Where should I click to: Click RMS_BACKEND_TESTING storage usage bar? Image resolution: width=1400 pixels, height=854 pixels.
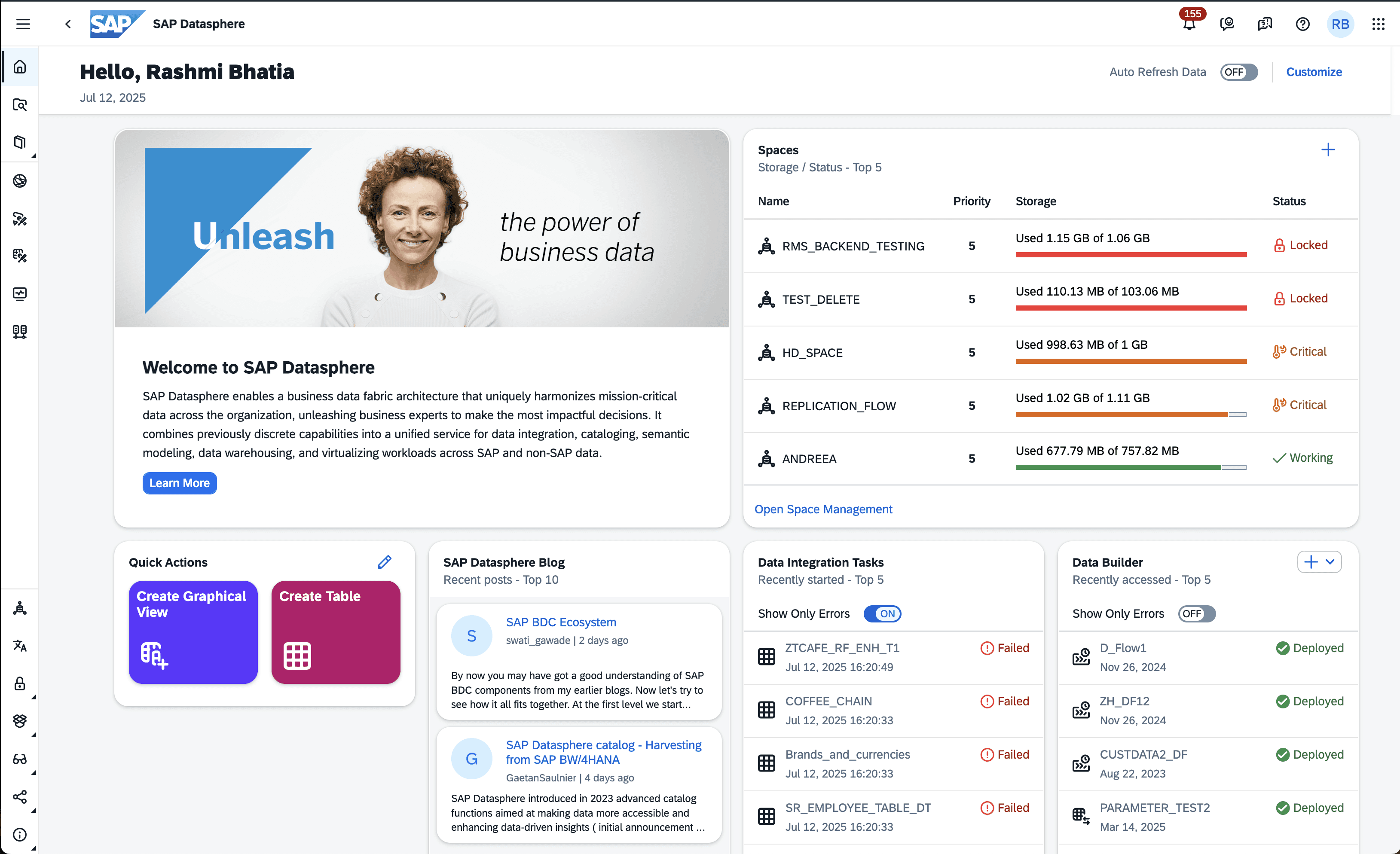pos(1131,255)
